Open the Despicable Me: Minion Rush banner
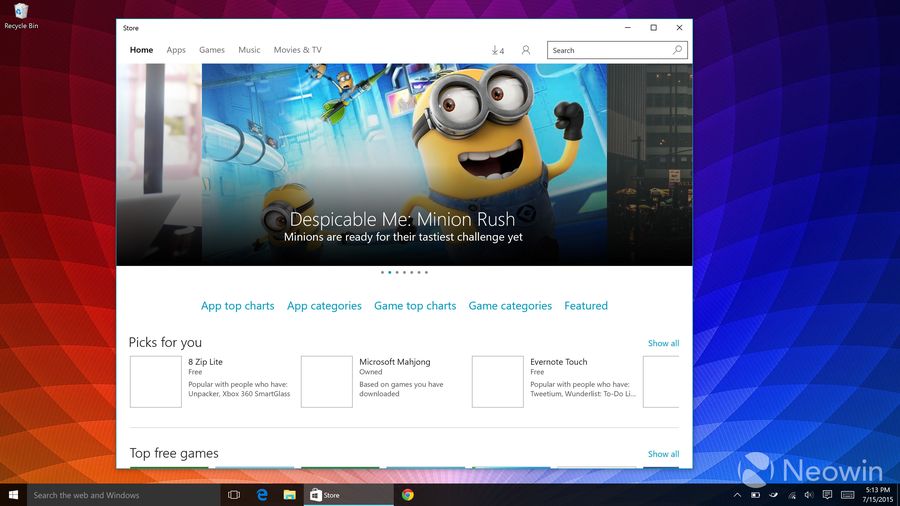This screenshot has height=506, width=900. 404,165
